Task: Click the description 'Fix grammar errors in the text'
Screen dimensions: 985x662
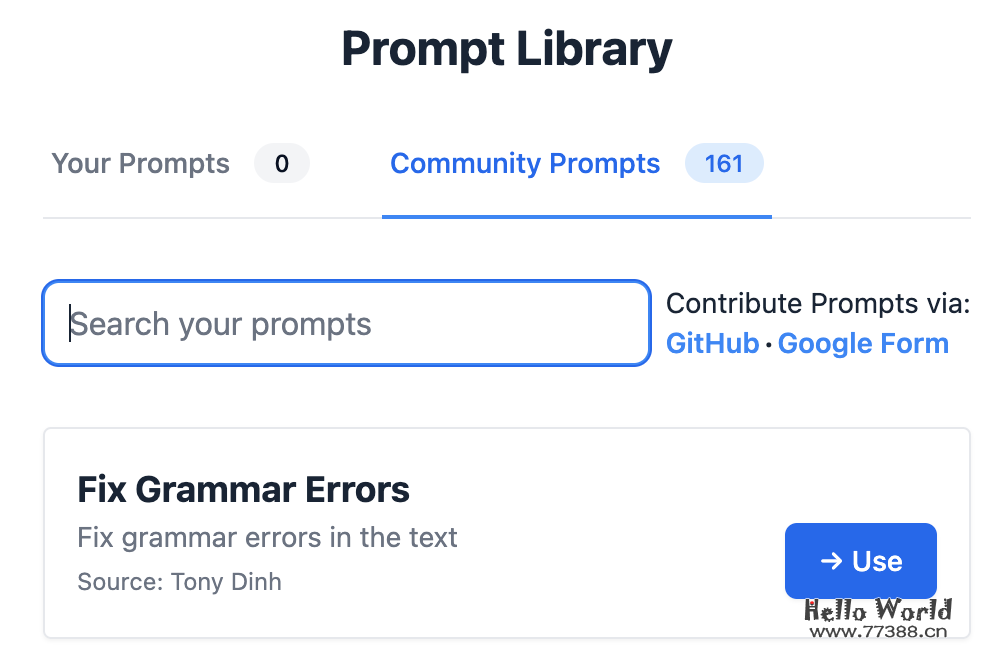Action: [x=267, y=537]
